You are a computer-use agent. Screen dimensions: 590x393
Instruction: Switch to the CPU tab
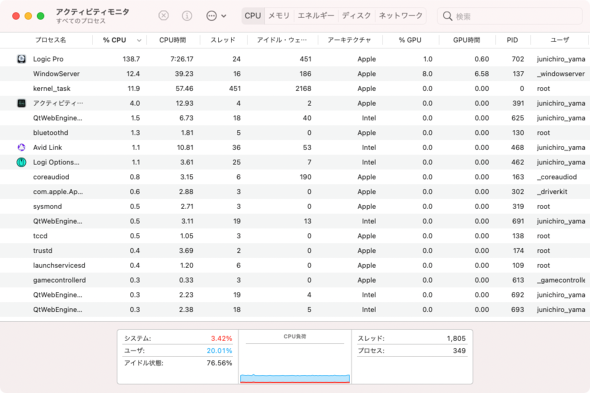click(253, 16)
